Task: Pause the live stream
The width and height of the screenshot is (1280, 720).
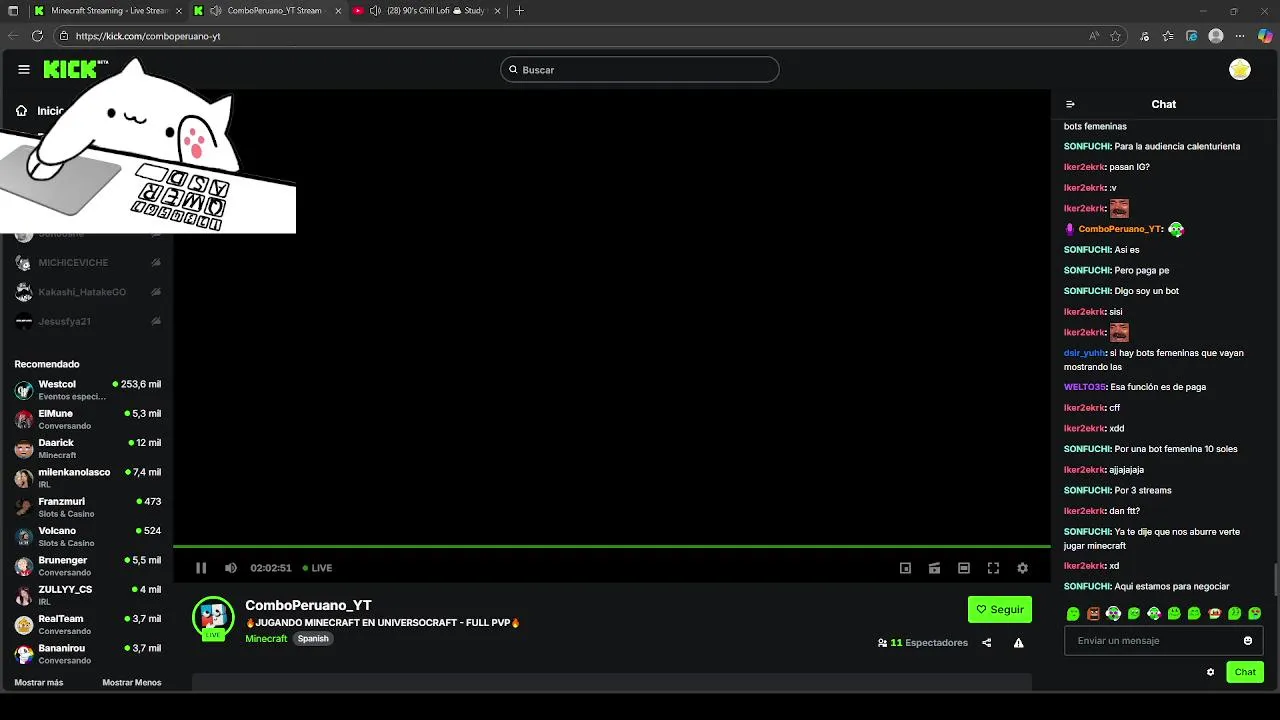Action: (x=201, y=568)
